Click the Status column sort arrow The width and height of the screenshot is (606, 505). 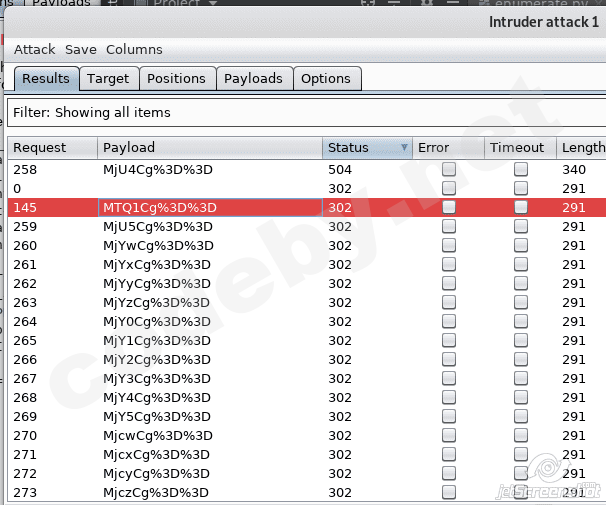[x=404, y=147]
